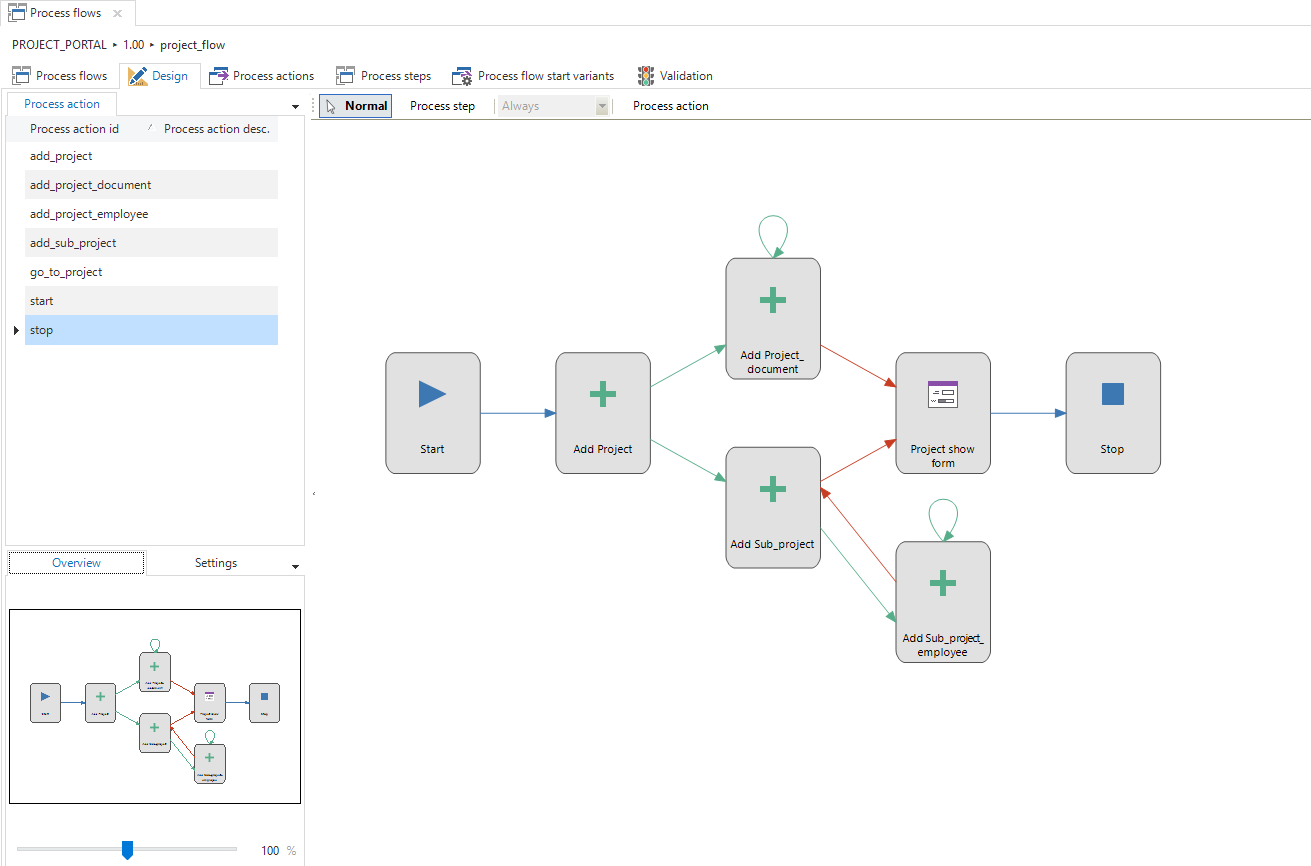Click the Start node play icon

pyautogui.click(x=432, y=394)
